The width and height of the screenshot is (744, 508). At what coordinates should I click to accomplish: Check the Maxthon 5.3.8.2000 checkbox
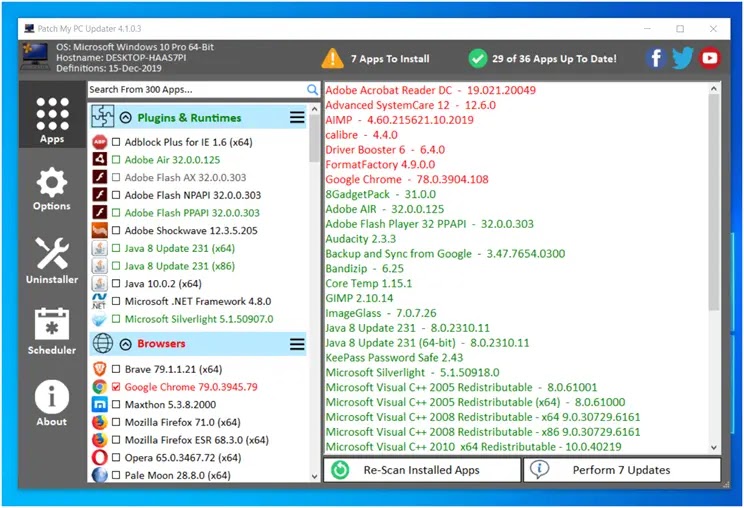tap(116, 405)
